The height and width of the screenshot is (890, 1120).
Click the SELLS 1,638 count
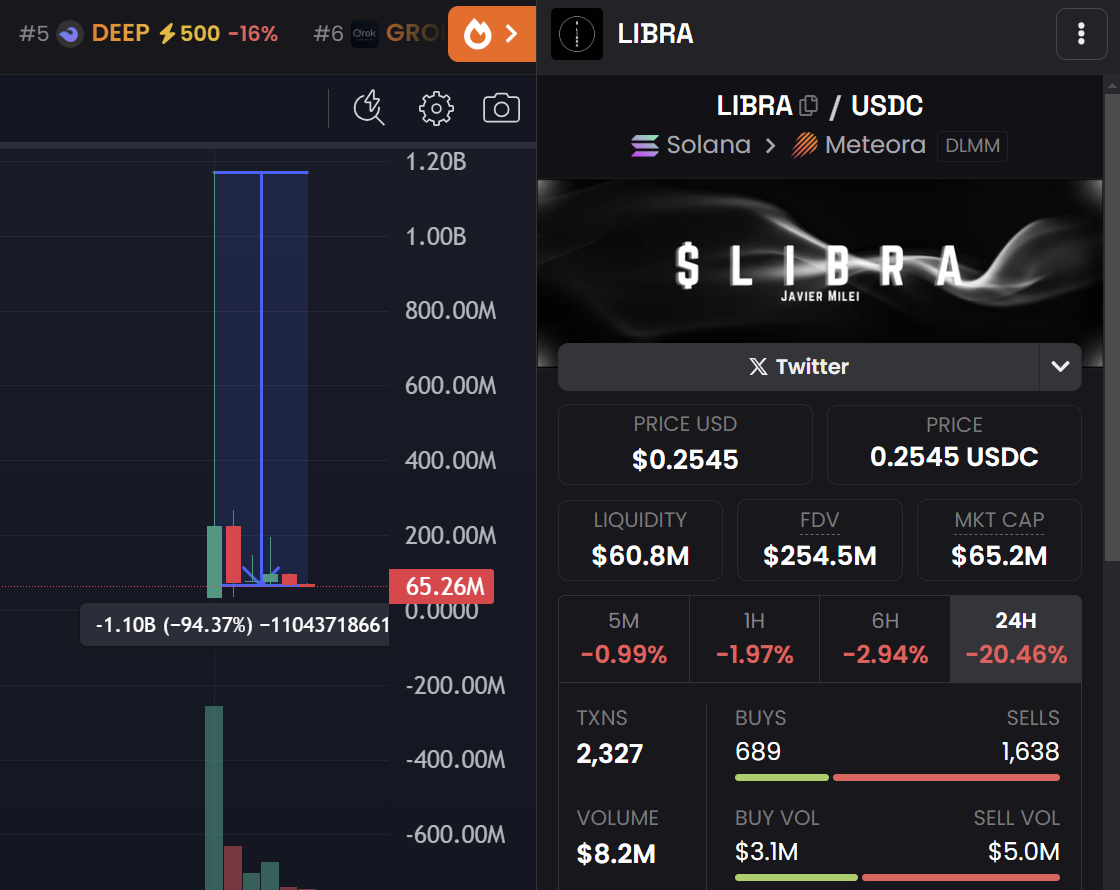[1030, 751]
